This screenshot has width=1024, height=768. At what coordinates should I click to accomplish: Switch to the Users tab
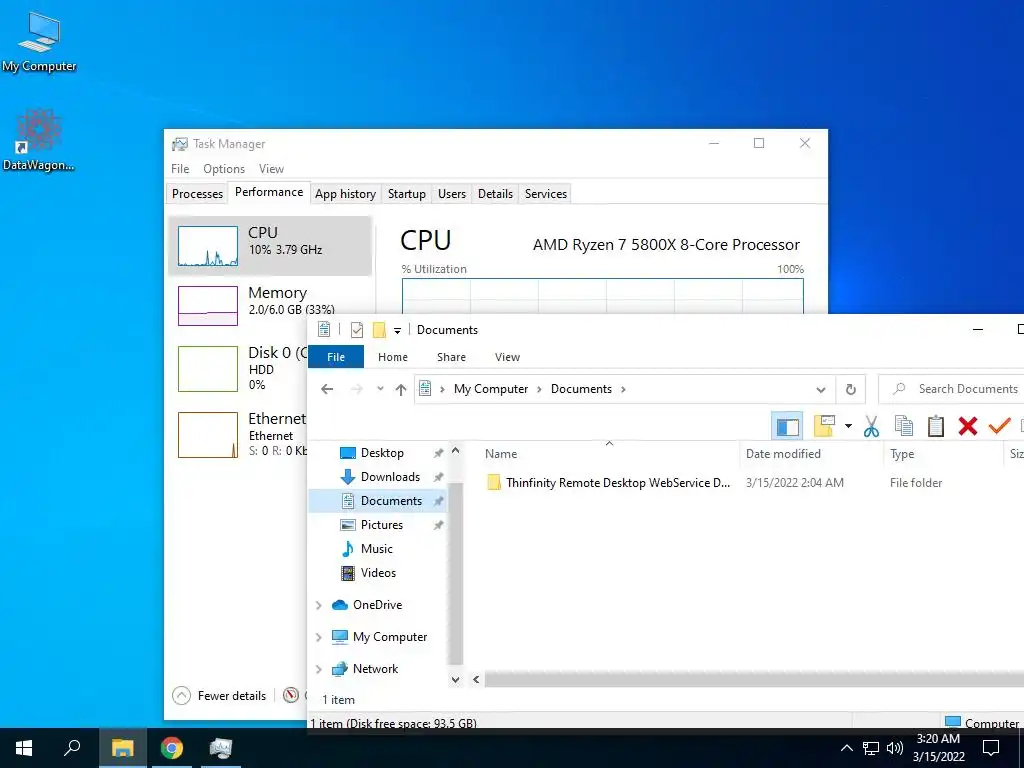click(452, 194)
